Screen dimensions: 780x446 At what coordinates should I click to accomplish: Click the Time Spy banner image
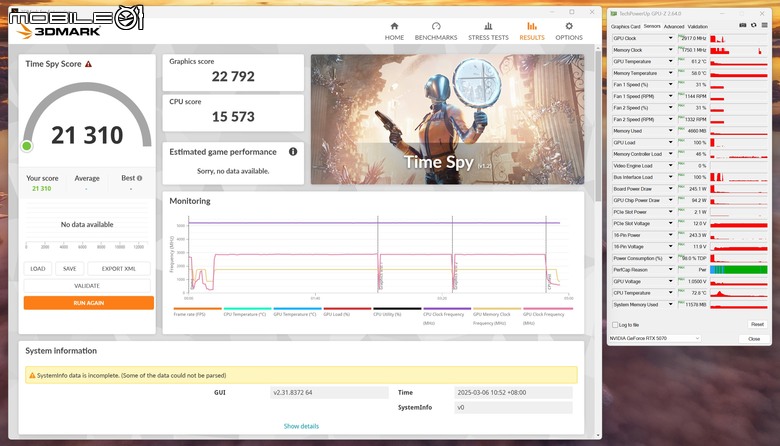click(447, 119)
